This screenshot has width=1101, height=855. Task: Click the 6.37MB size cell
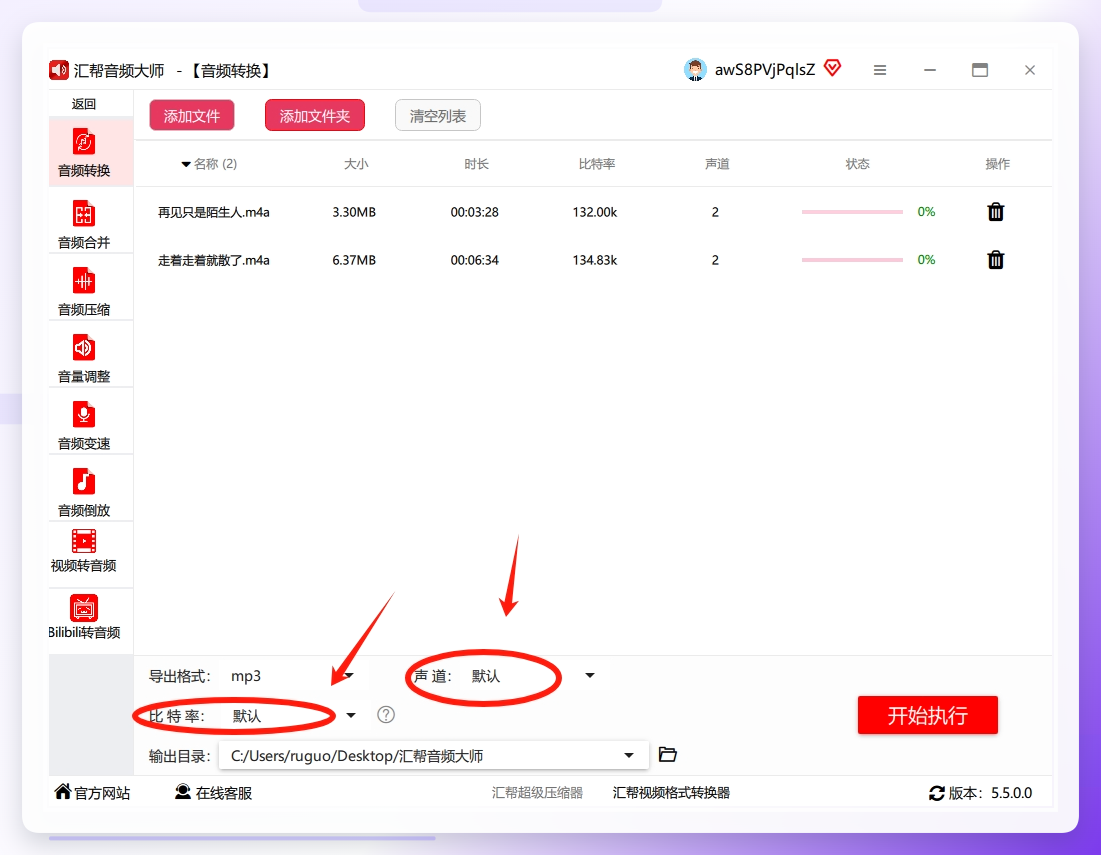pyautogui.click(x=354, y=260)
